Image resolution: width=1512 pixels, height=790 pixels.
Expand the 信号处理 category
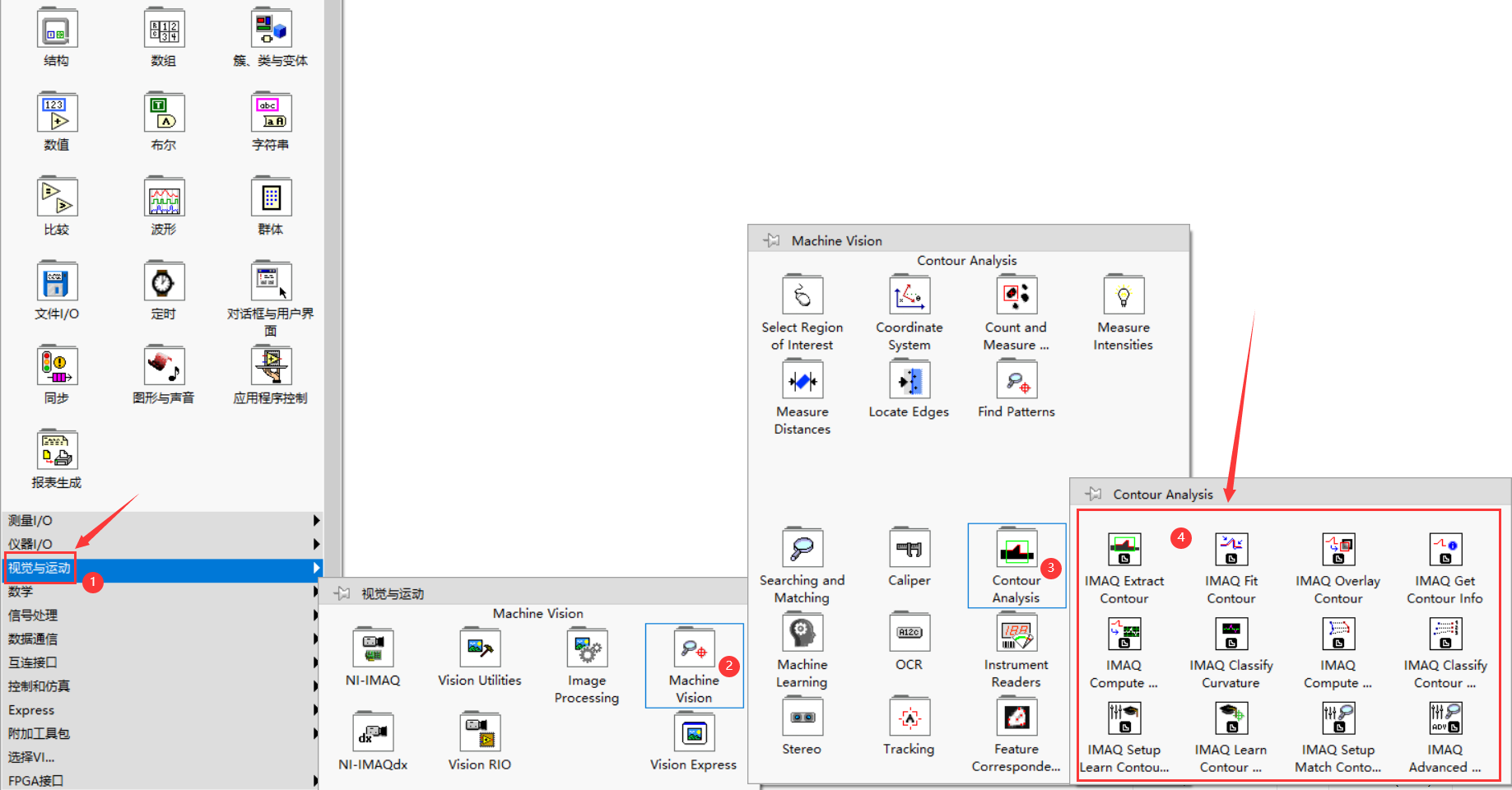[x=161, y=616]
